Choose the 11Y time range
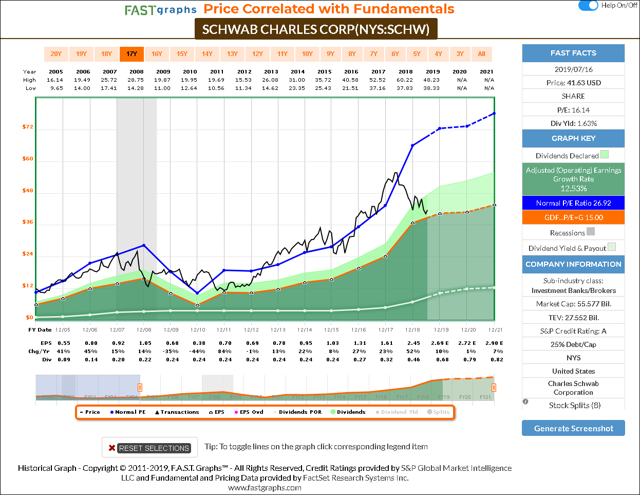640x495 pixels. [282, 54]
